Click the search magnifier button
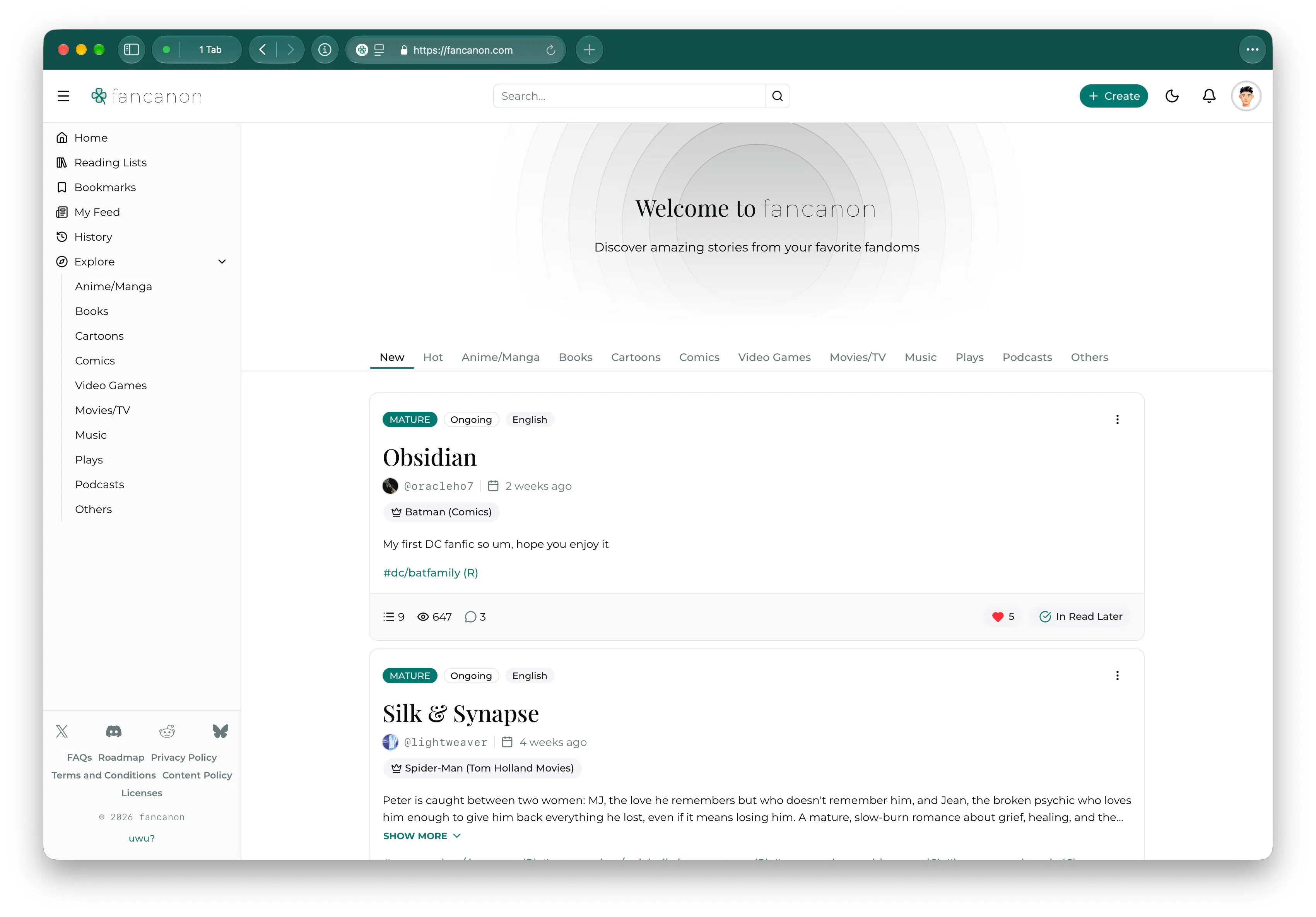The width and height of the screenshot is (1316, 917). click(x=777, y=96)
